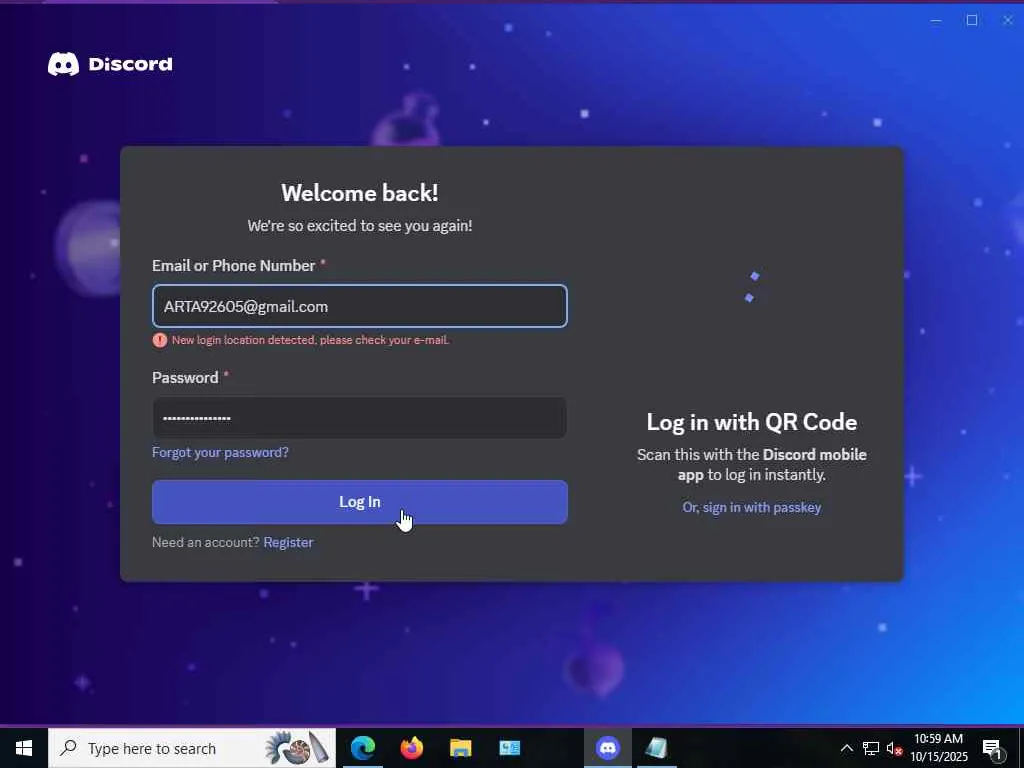
Task: Choose Or, sign in with passkey
Action: [x=752, y=507]
